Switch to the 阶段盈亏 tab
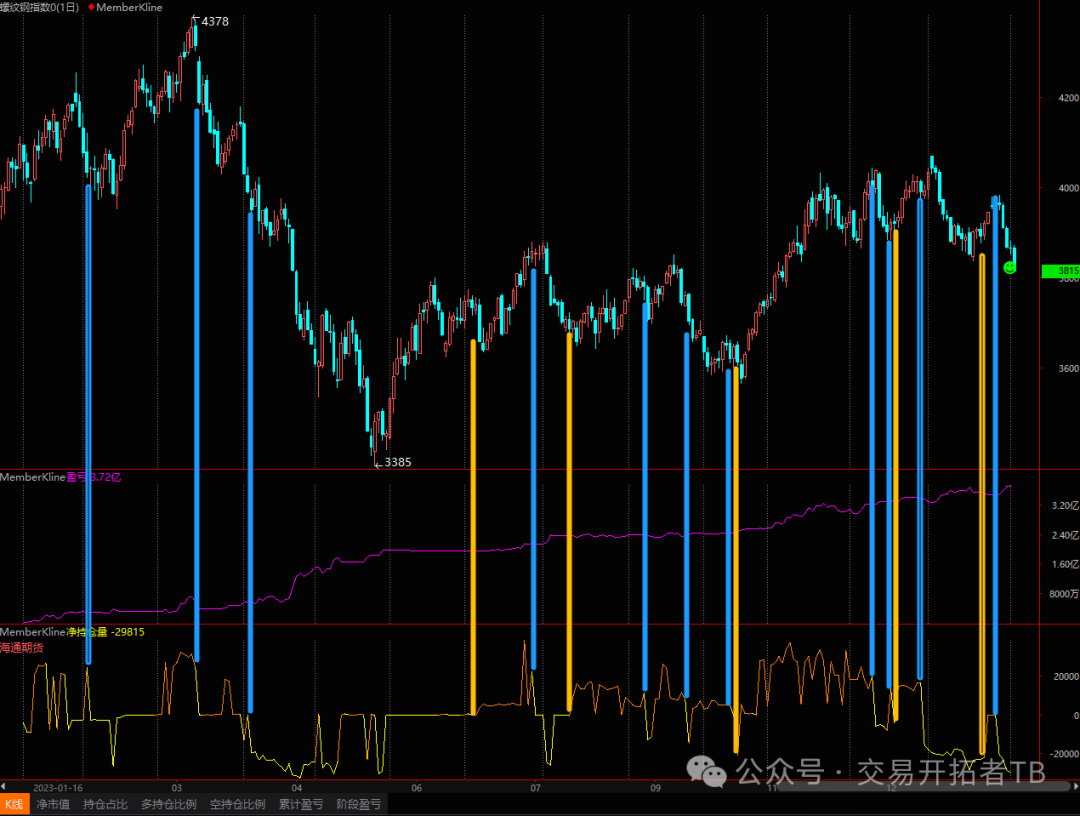 click(x=359, y=804)
